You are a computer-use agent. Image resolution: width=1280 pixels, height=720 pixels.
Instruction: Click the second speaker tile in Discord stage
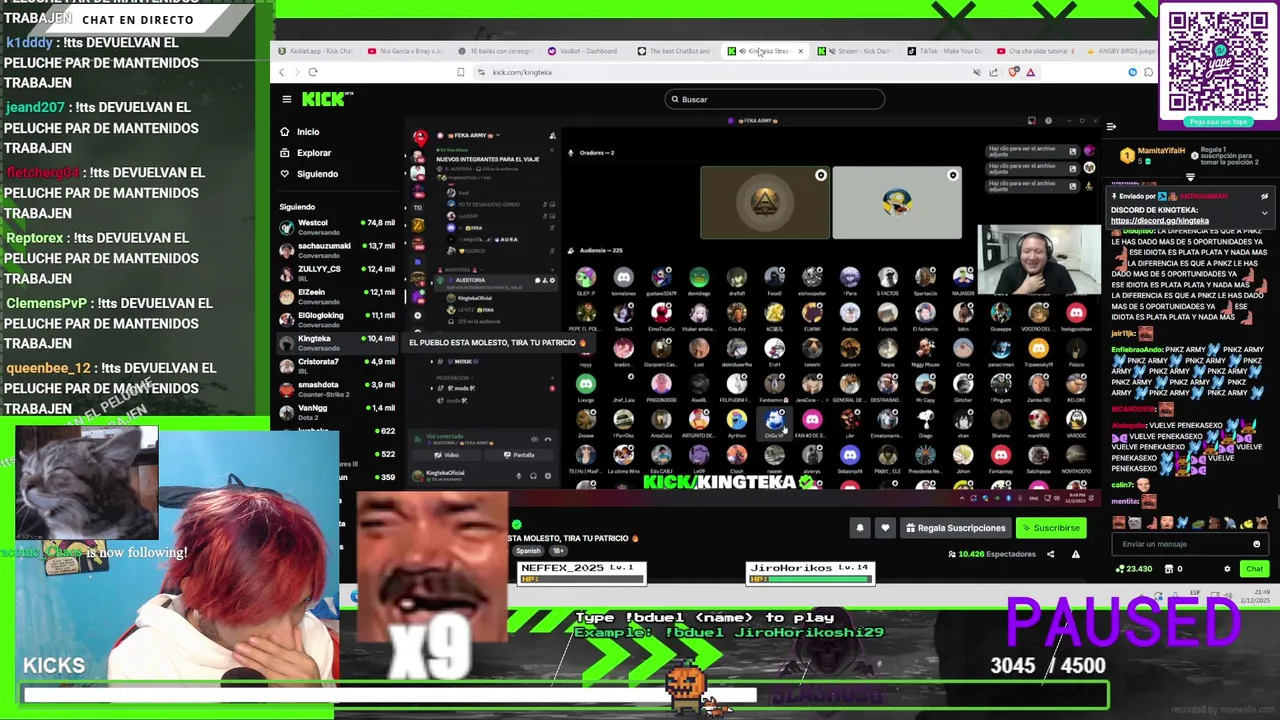897,204
